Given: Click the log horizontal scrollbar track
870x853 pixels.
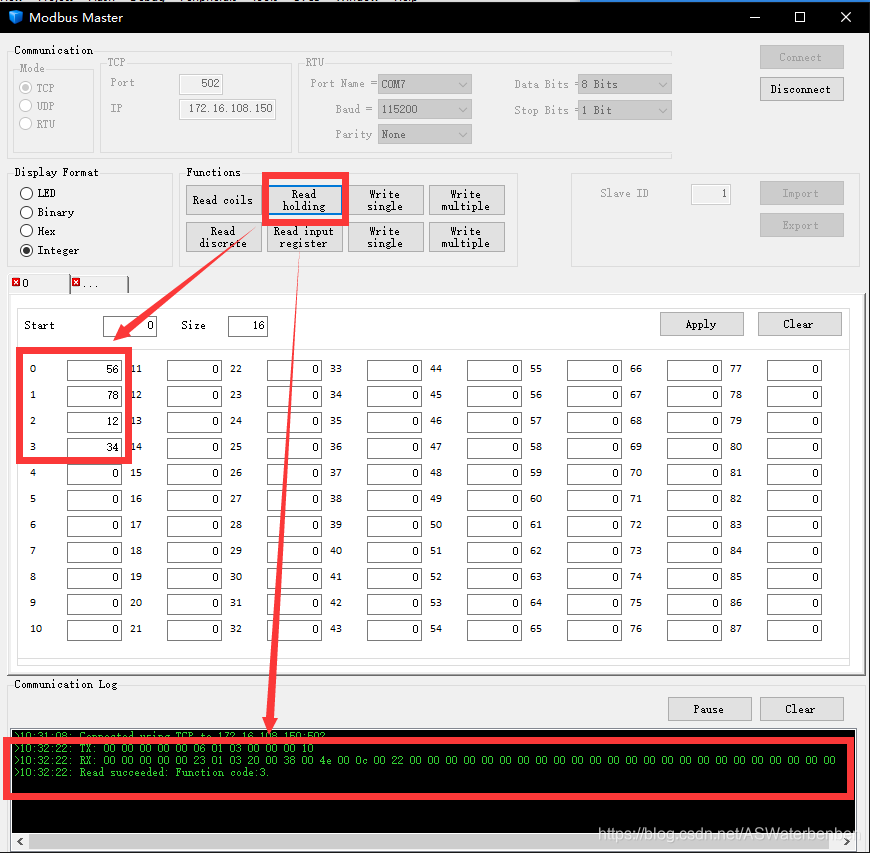Looking at the screenshot, I should point(433,842).
